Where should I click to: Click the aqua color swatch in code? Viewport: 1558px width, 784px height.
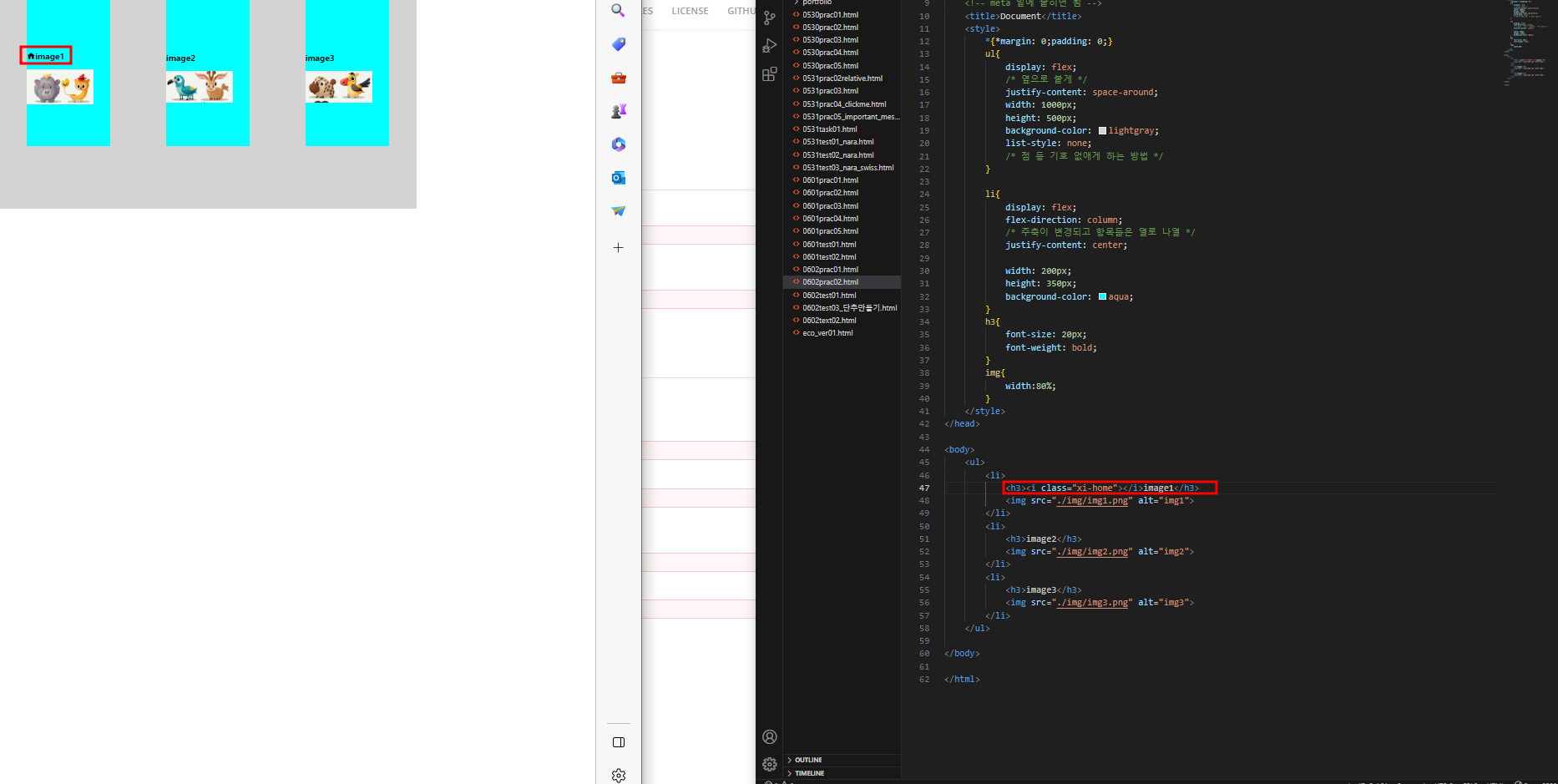coord(1102,296)
